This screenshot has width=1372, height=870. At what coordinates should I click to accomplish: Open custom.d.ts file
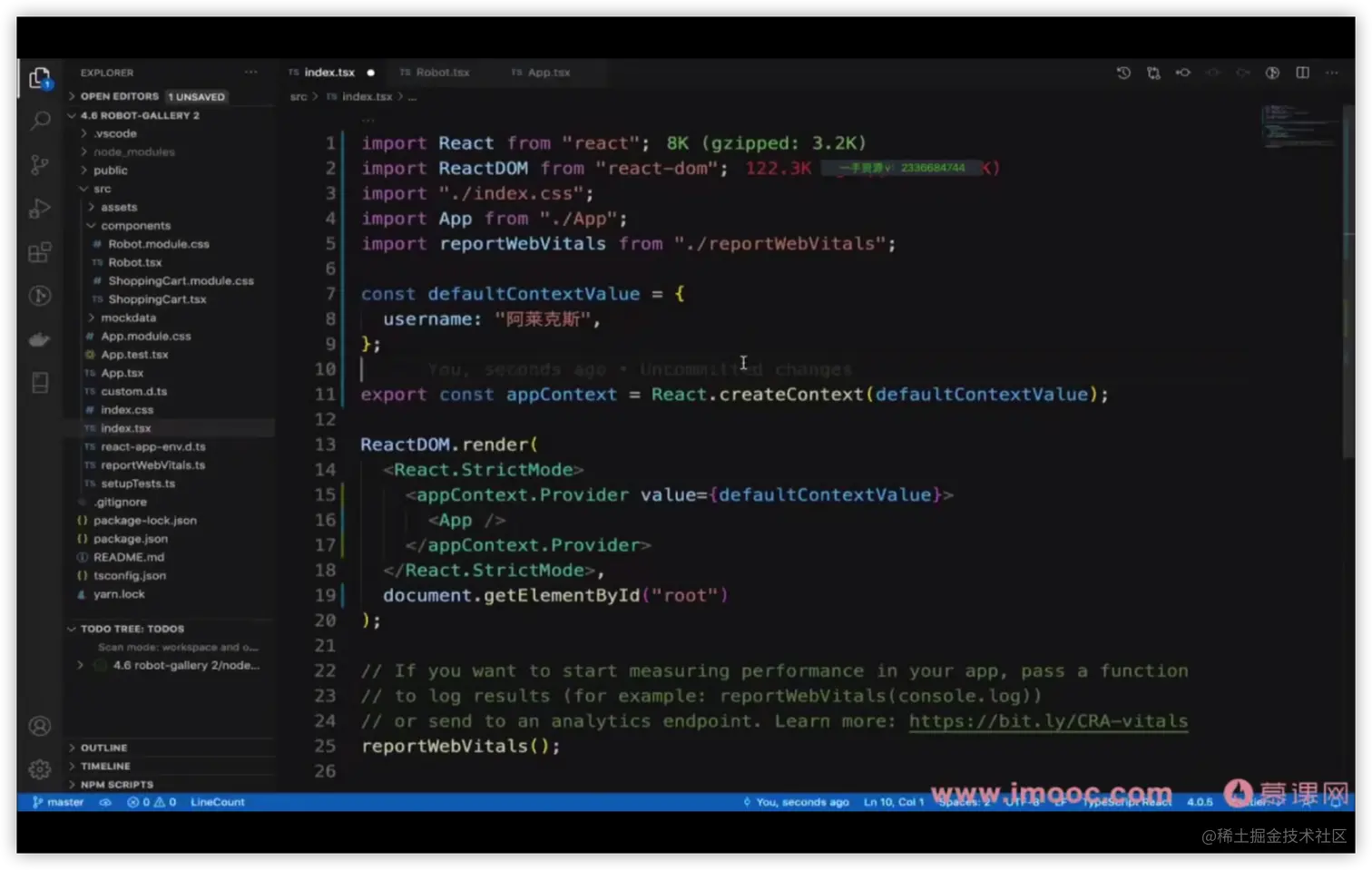coord(133,391)
